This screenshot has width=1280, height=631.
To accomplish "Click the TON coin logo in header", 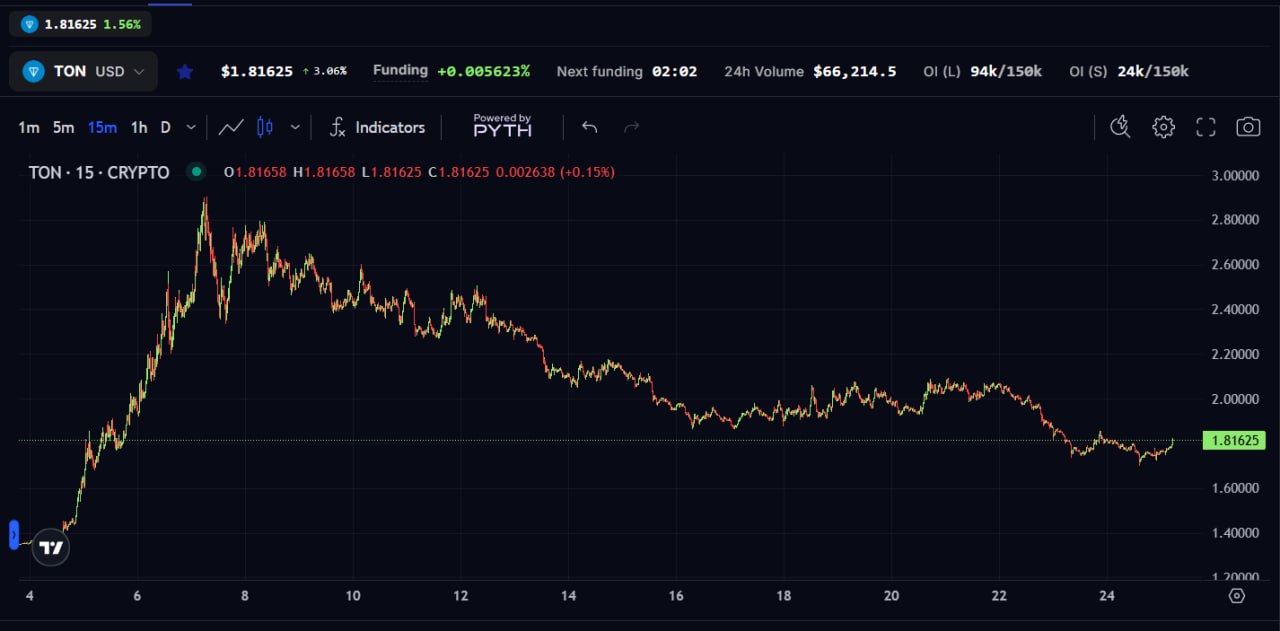I will click(x=34, y=71).
